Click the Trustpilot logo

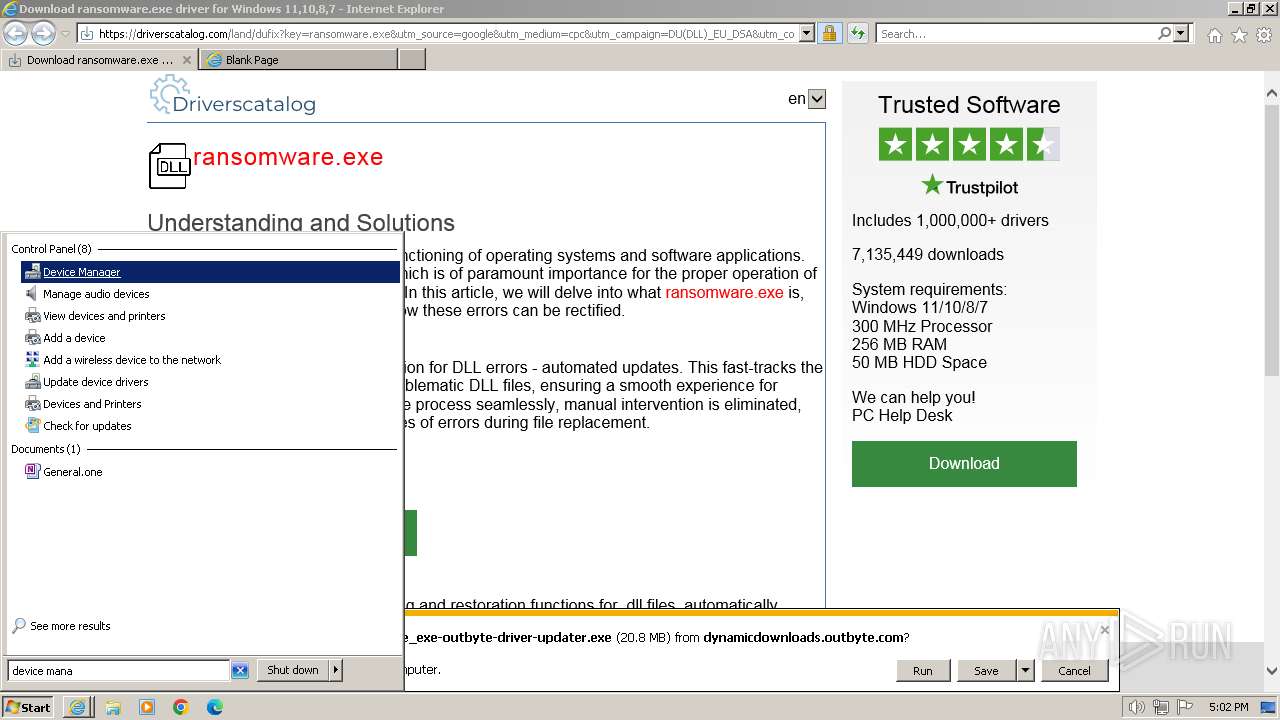pos(969,186)
